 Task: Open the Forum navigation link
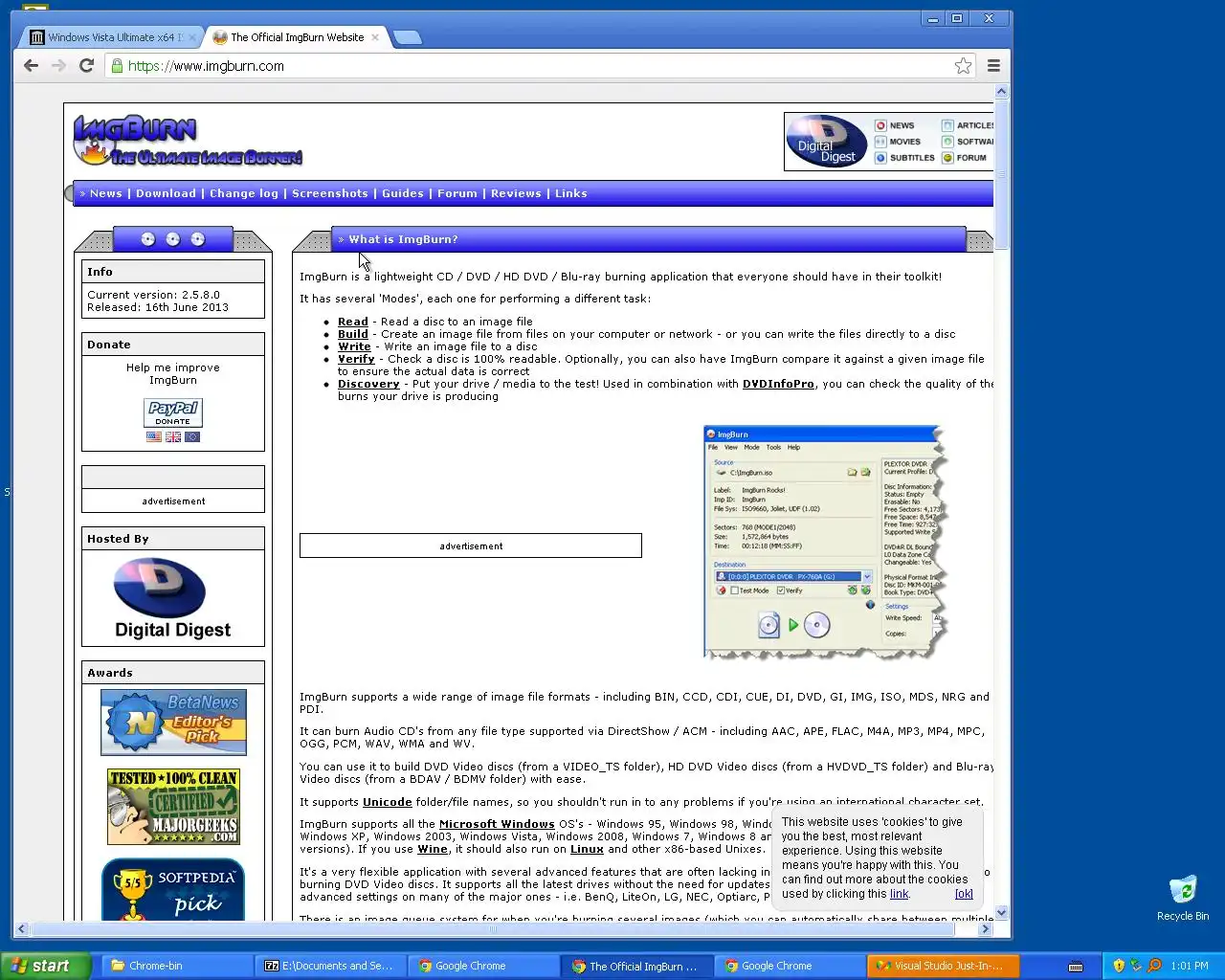point(457,193)
